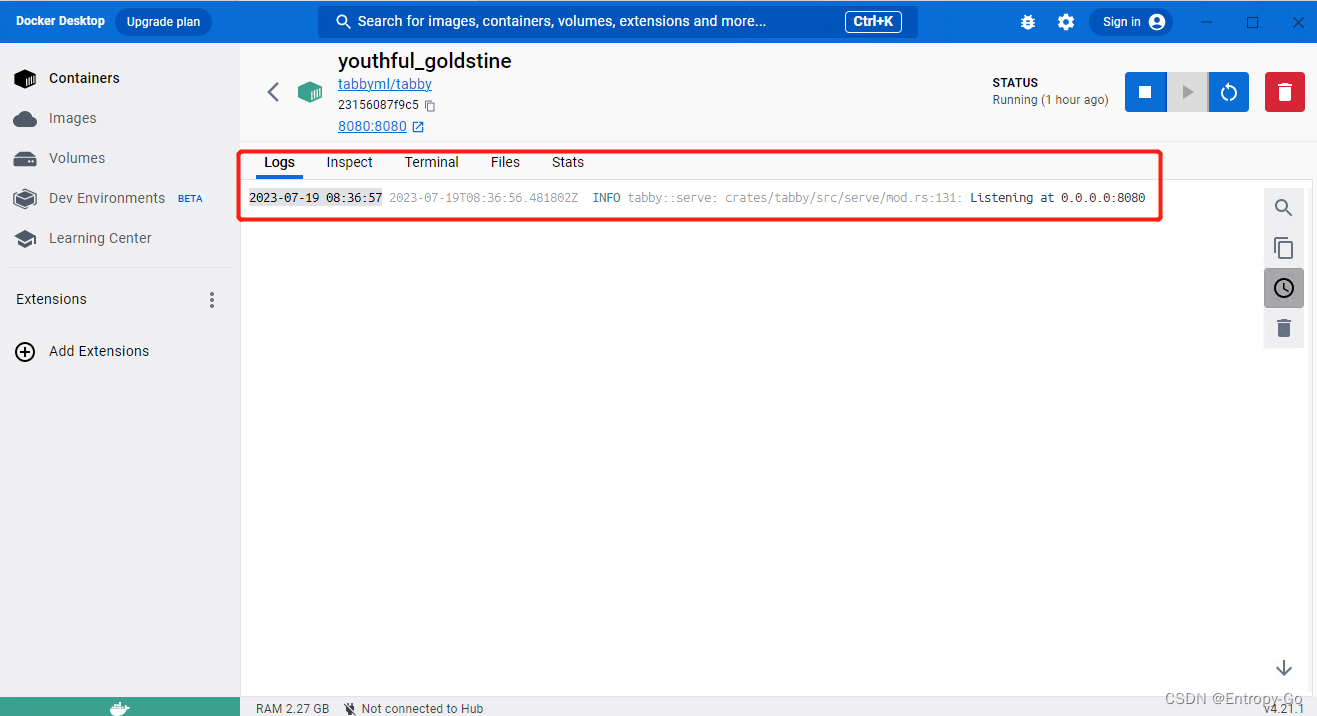This screenshot has width=1317, height=716.
Task: Open the Volumes section
Action: pyautogui.click(x=77, y=158)
